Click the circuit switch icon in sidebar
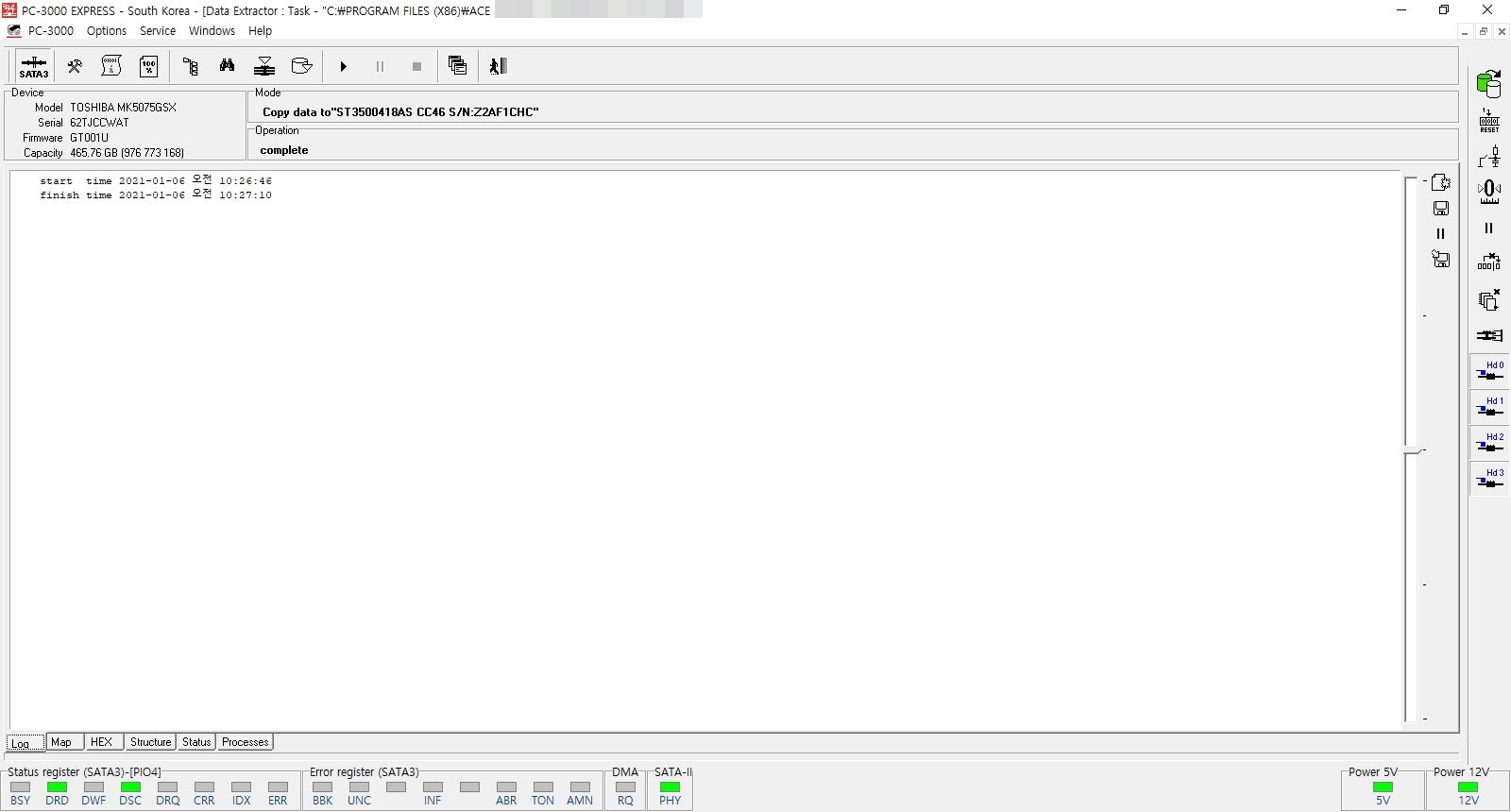 pos(1489,157)
